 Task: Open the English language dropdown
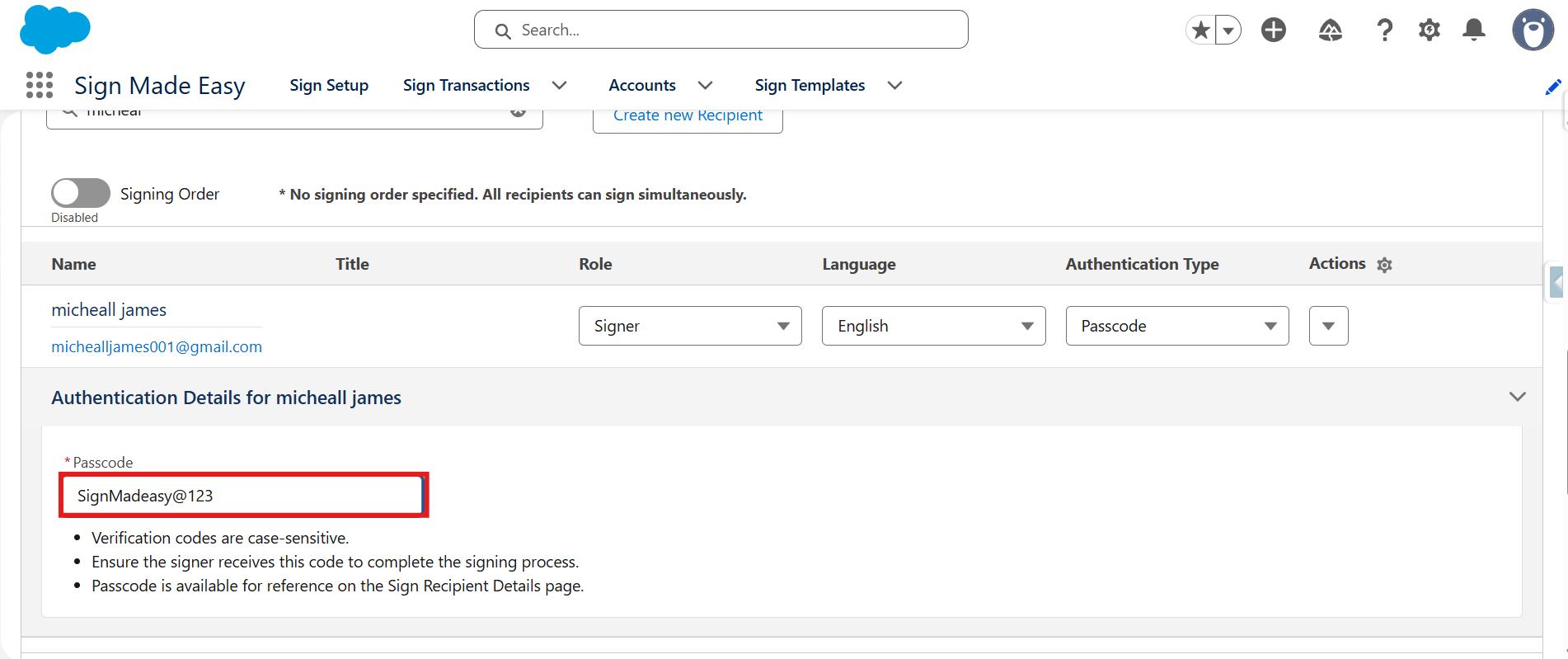tap(934, 326)
